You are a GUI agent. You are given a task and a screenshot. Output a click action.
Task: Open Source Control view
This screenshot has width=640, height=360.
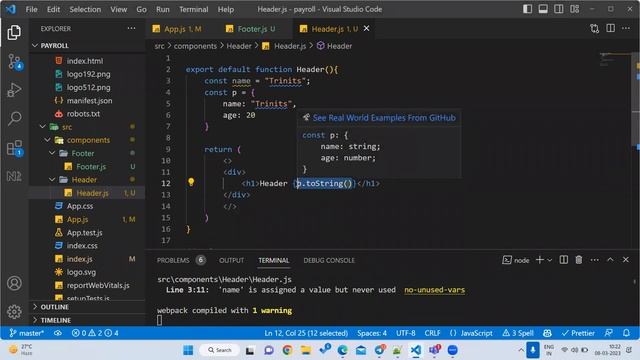pyautogui.click(x=15, y=62)
